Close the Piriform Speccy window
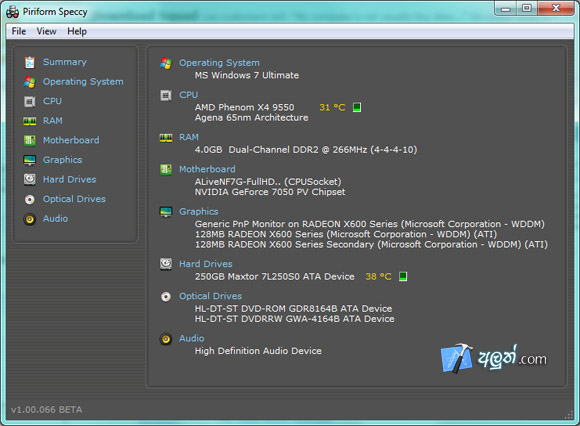 (556, 9)
